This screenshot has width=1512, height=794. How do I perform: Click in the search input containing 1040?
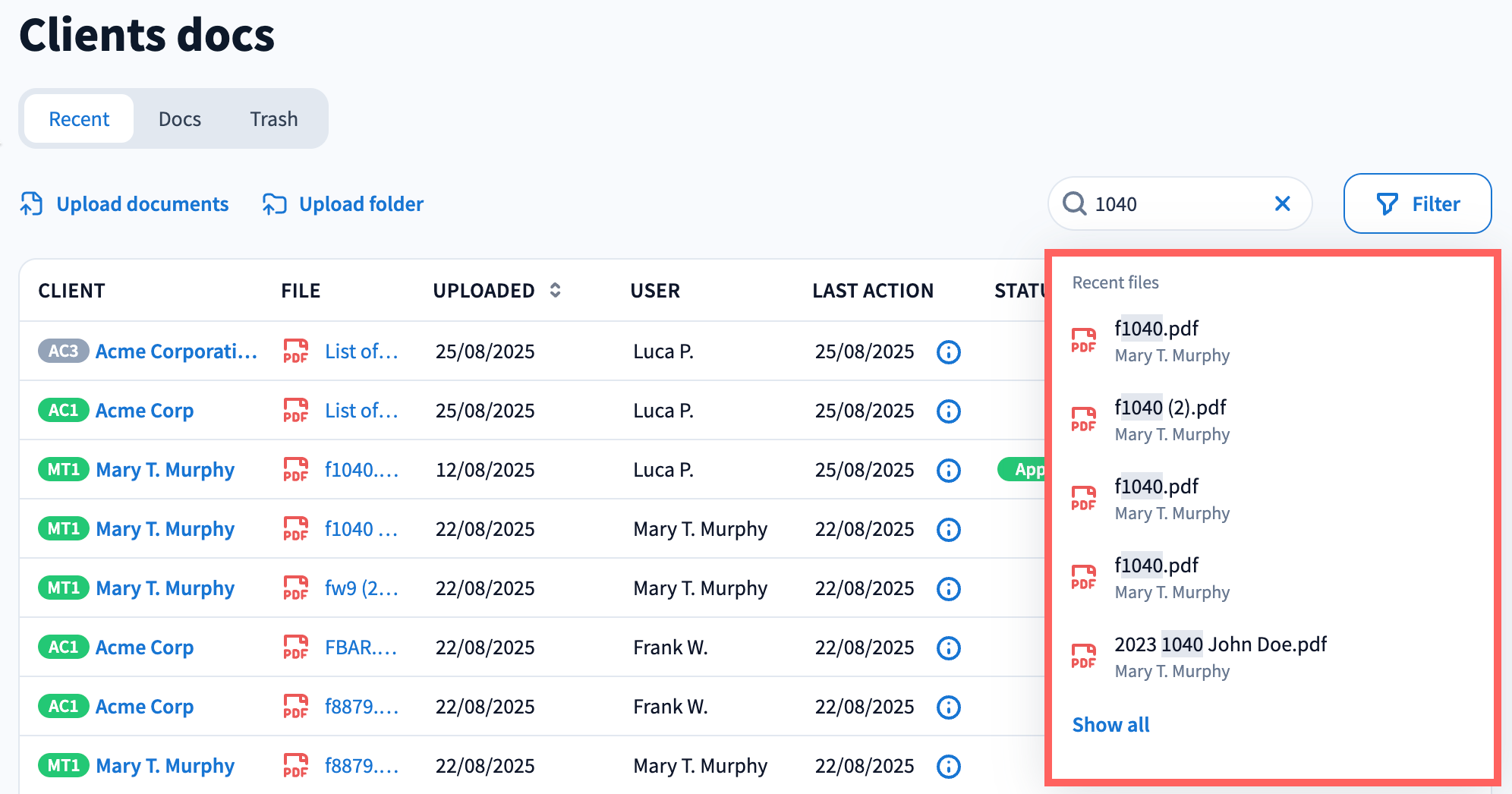click(1177, 203)
